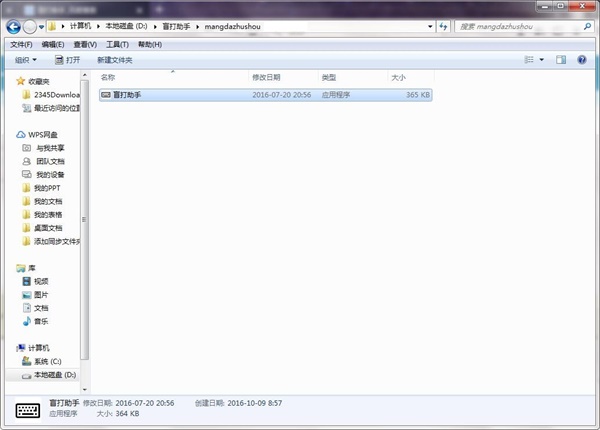Select the 计算机 breadcrumb in address bar
600x430 pixels.
(x=80, y=26)
